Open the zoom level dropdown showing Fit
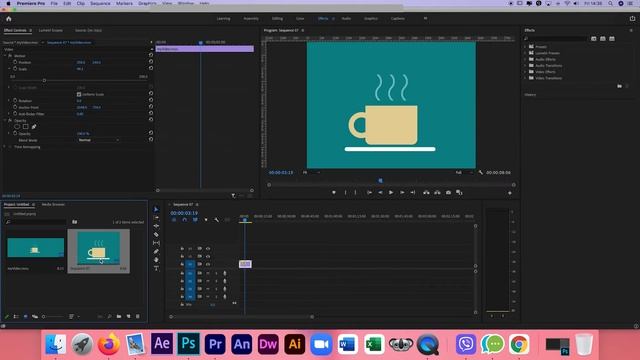Viewport: 640px width, 360px height. tap(311, 173)
